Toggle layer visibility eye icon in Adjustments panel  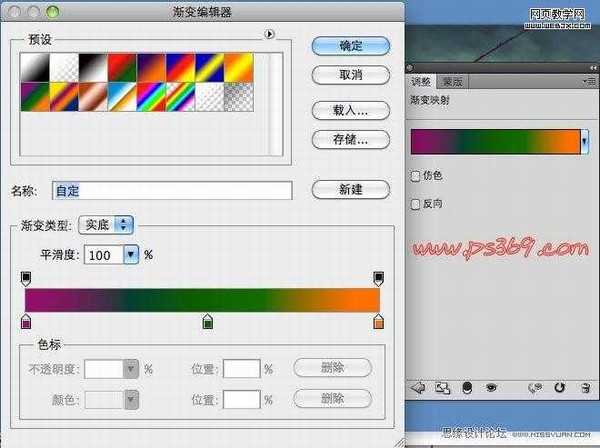coord(491,387)
